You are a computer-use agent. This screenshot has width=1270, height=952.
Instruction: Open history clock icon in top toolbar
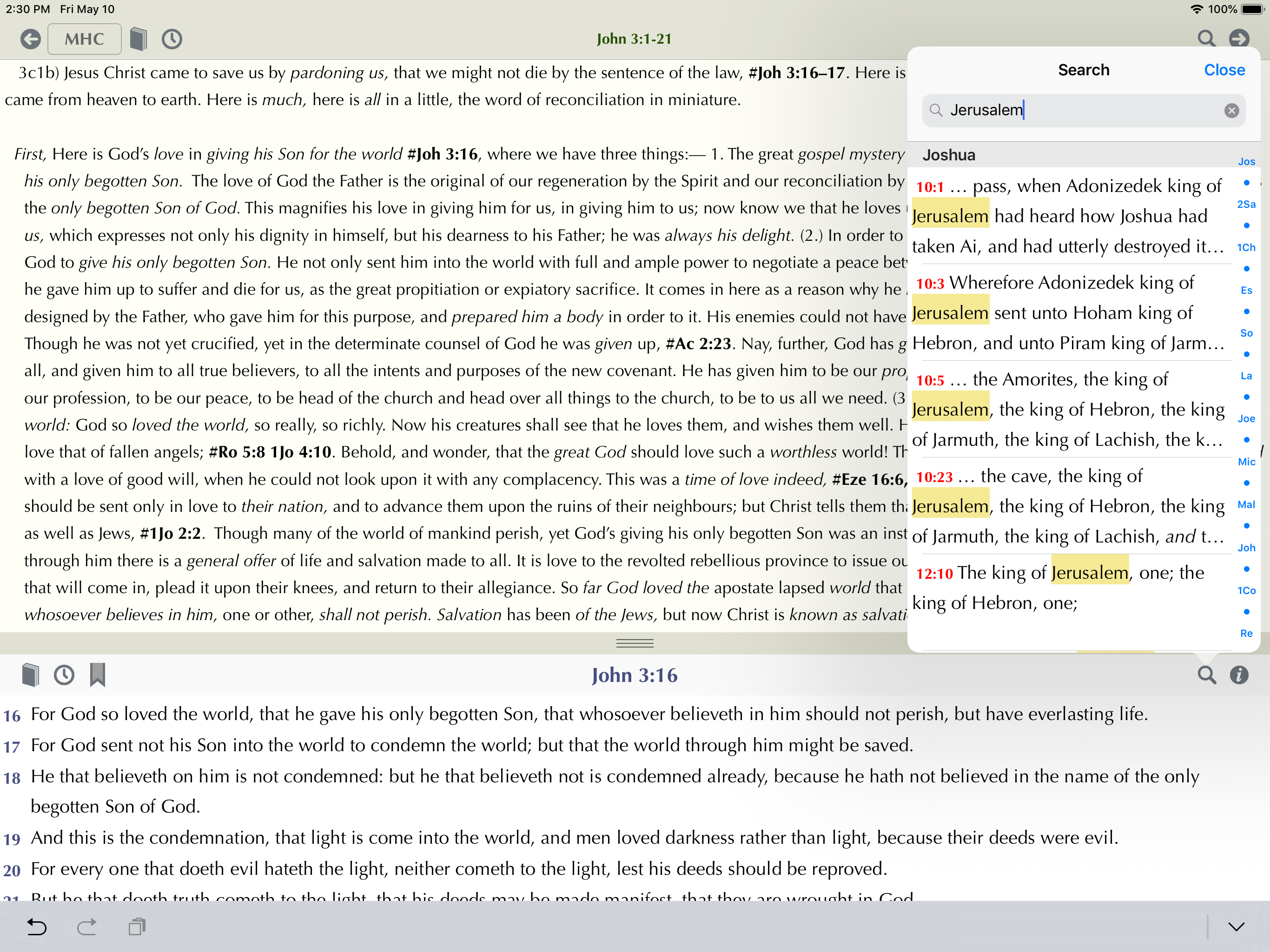172,39
